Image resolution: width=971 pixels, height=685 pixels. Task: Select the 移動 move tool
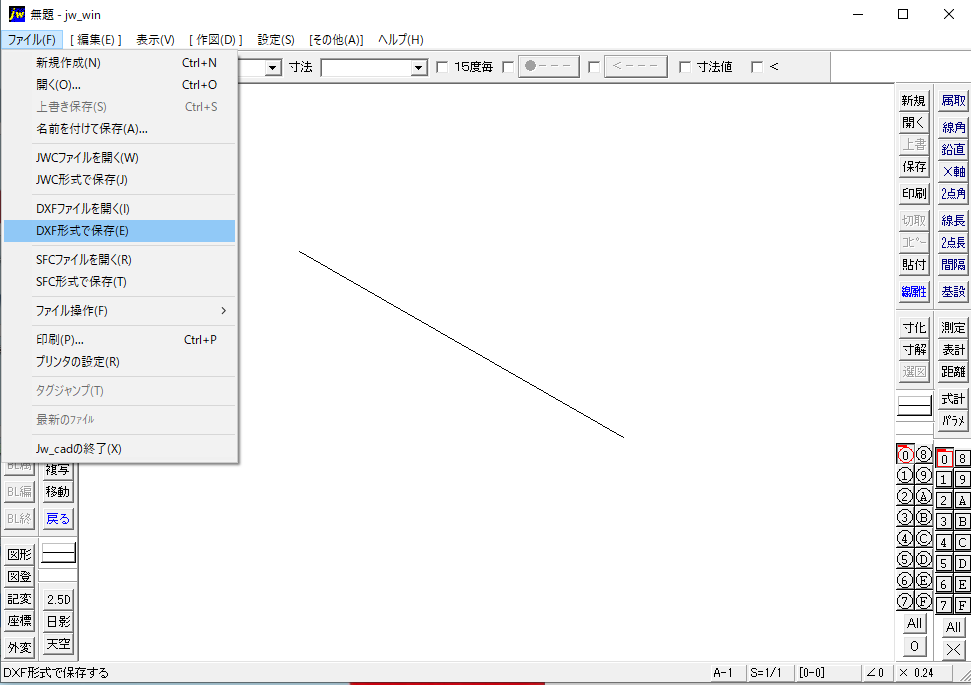(x=58, y=492)
